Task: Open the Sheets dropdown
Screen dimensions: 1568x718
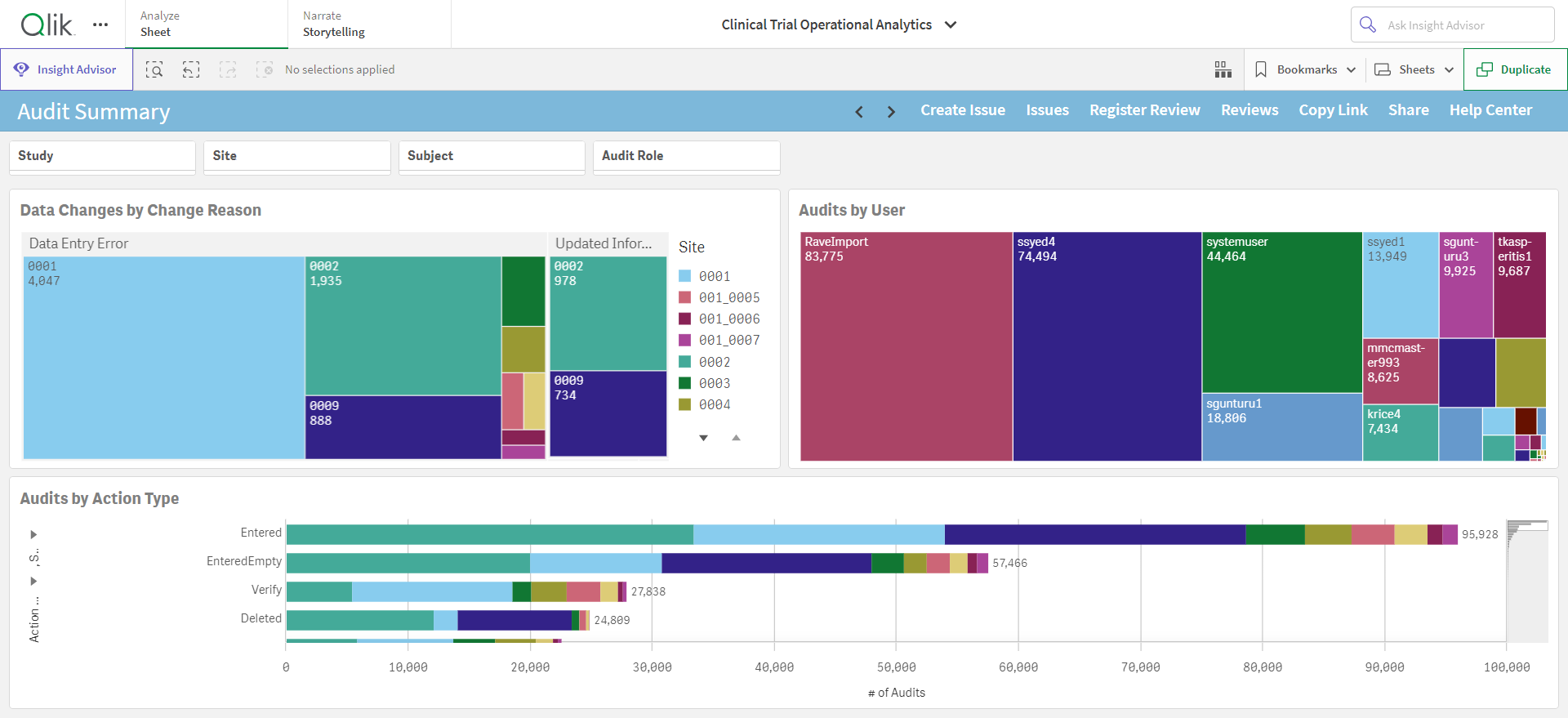Action: coord(1414,69)
